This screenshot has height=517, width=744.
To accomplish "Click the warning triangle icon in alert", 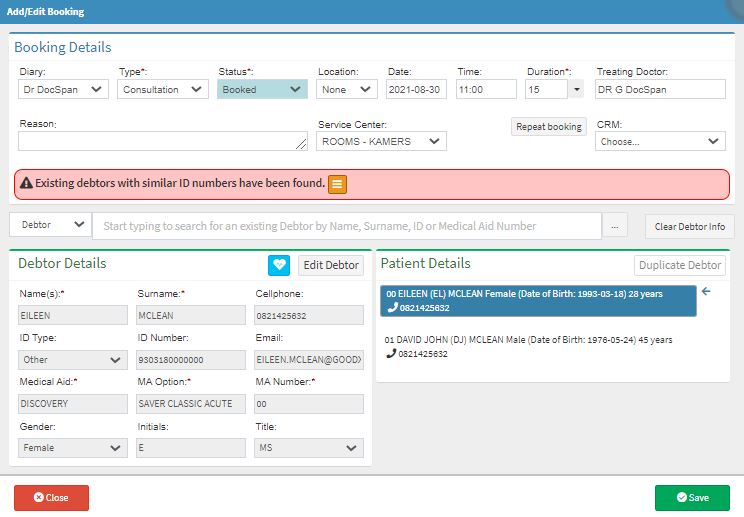I will pos(27,183).
